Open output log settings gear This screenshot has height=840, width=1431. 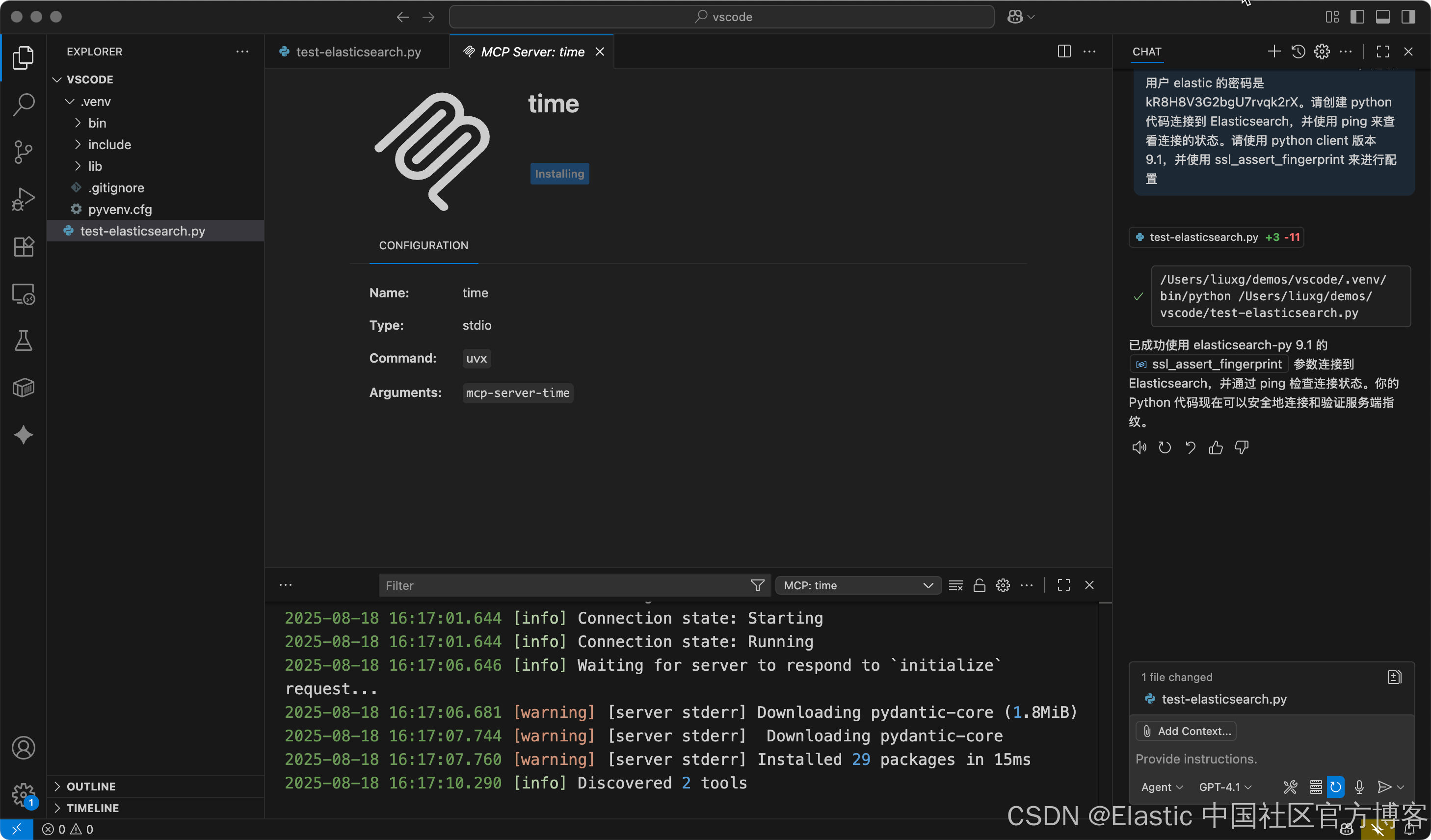[x=1003, y=585]
